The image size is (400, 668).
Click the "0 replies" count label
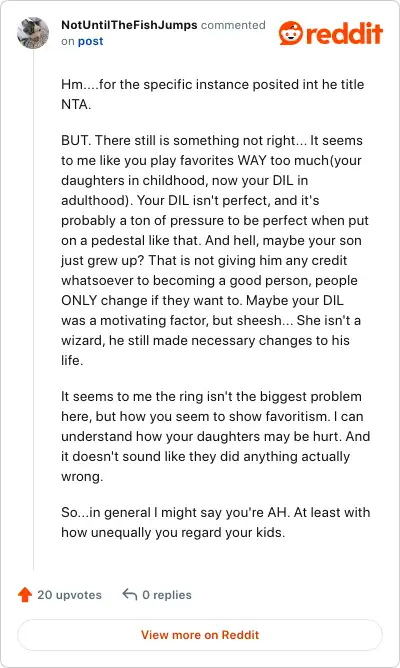[167, 595]
